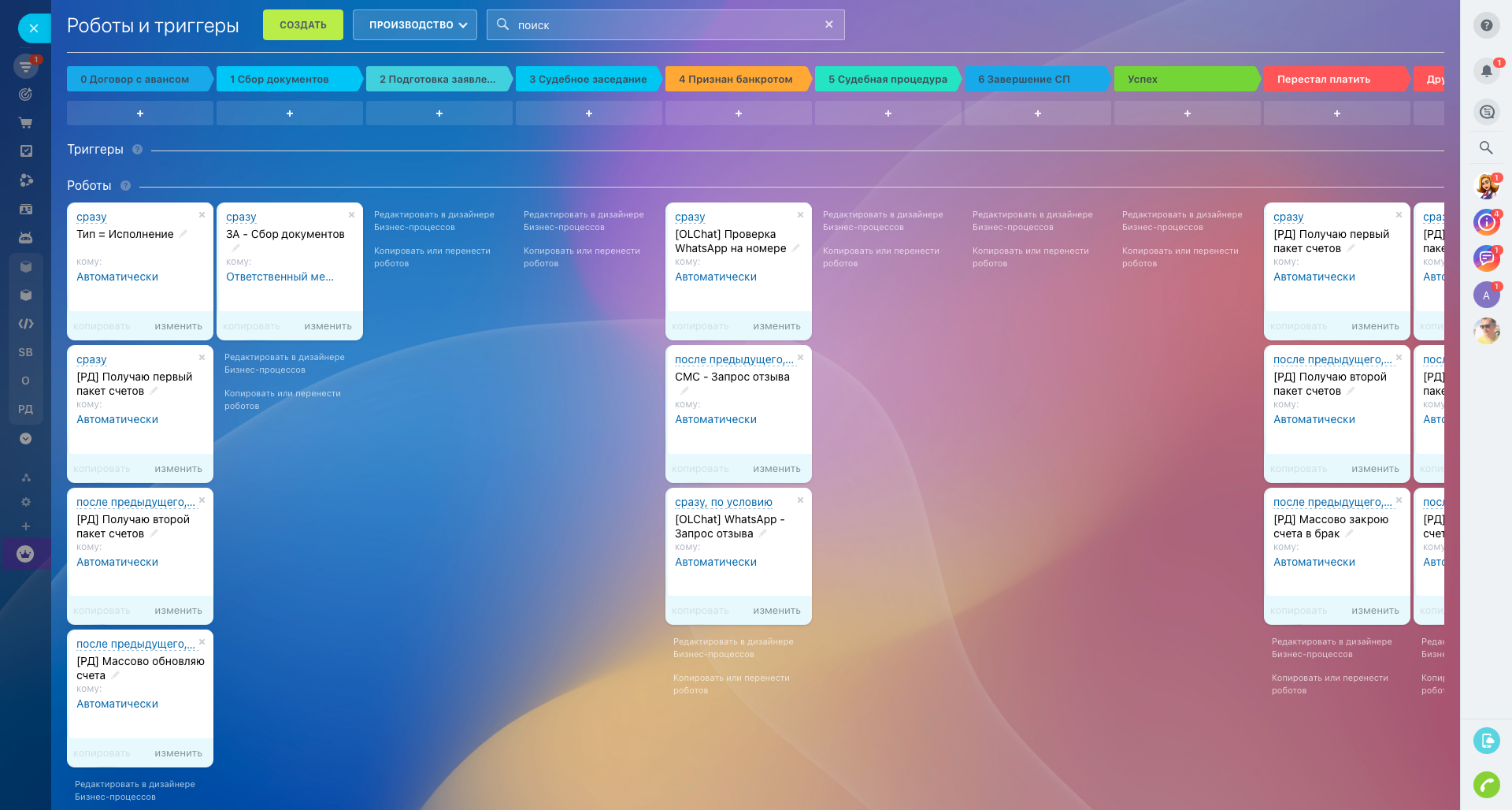1512x810 pixels.
Task: Open the tasks checkbox icon in left sidebar
Action: 26,150
